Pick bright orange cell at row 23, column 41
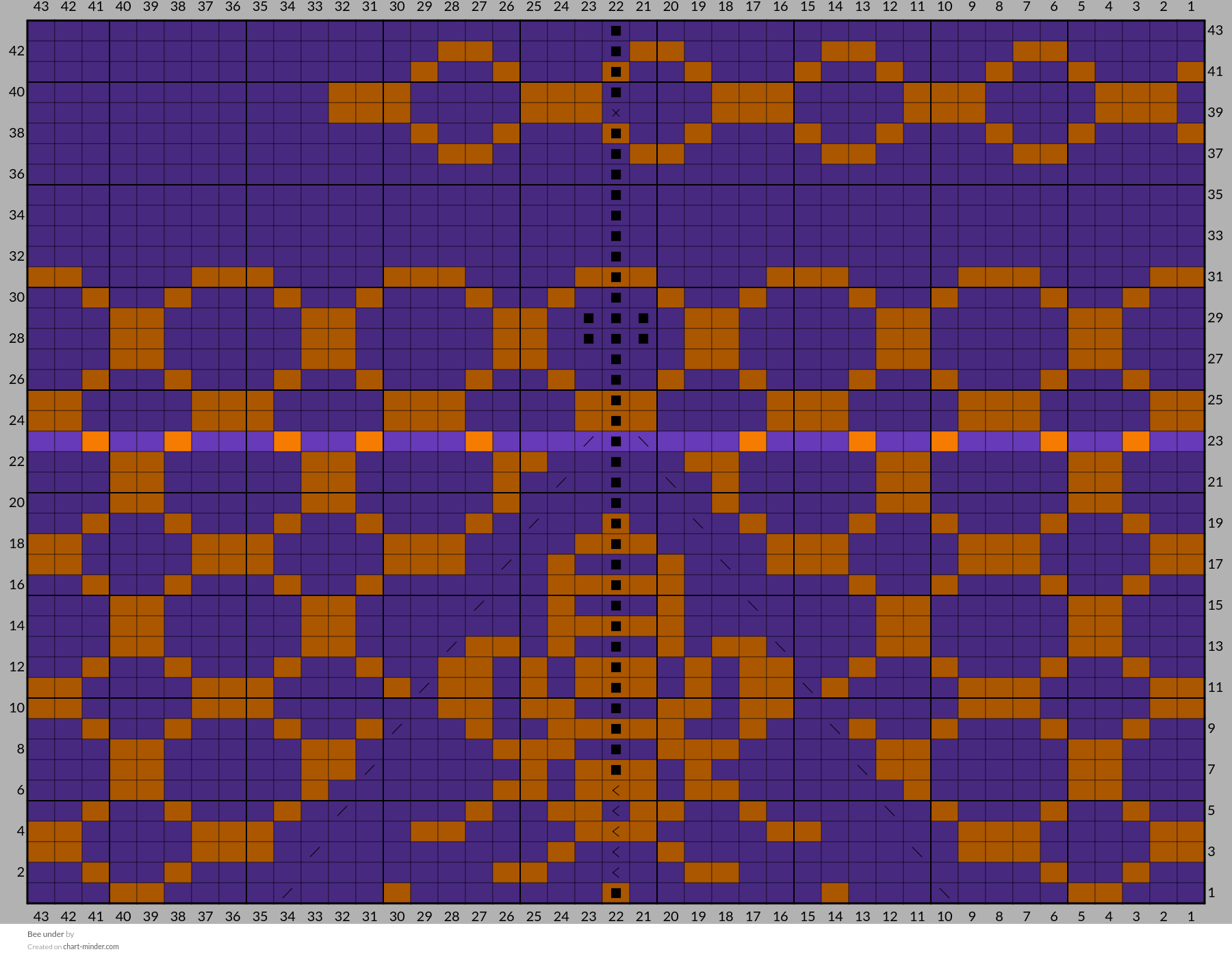The height and width of the screenshot is (967, 1232). 96,441
